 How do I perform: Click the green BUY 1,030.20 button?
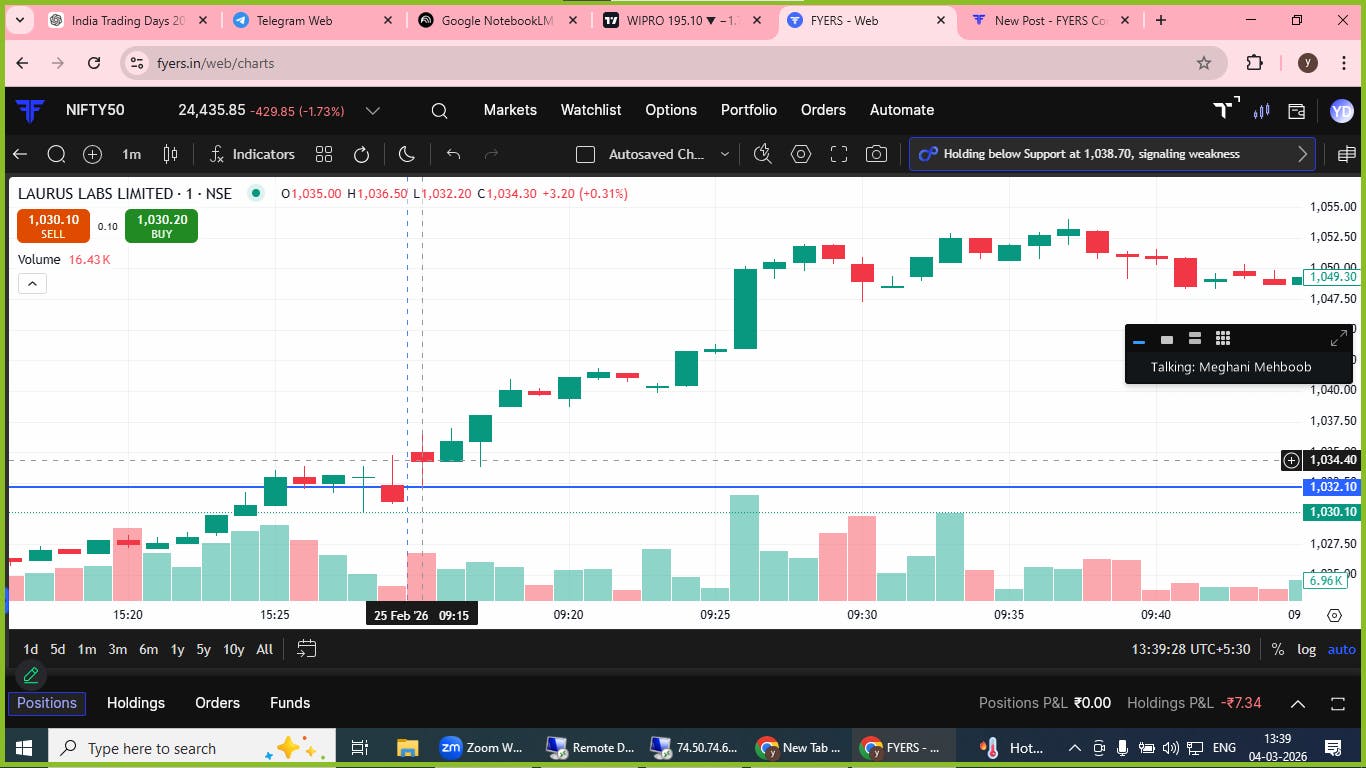coord(162,226)
